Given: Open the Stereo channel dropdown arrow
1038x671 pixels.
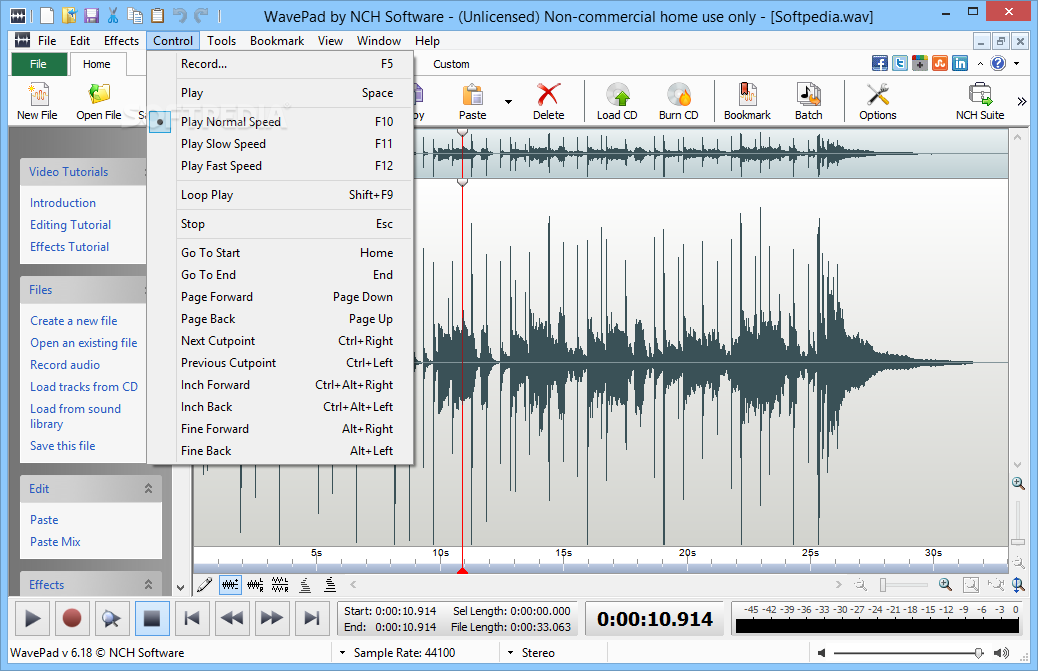Looking at the screenshot, I should click(510, 653).
